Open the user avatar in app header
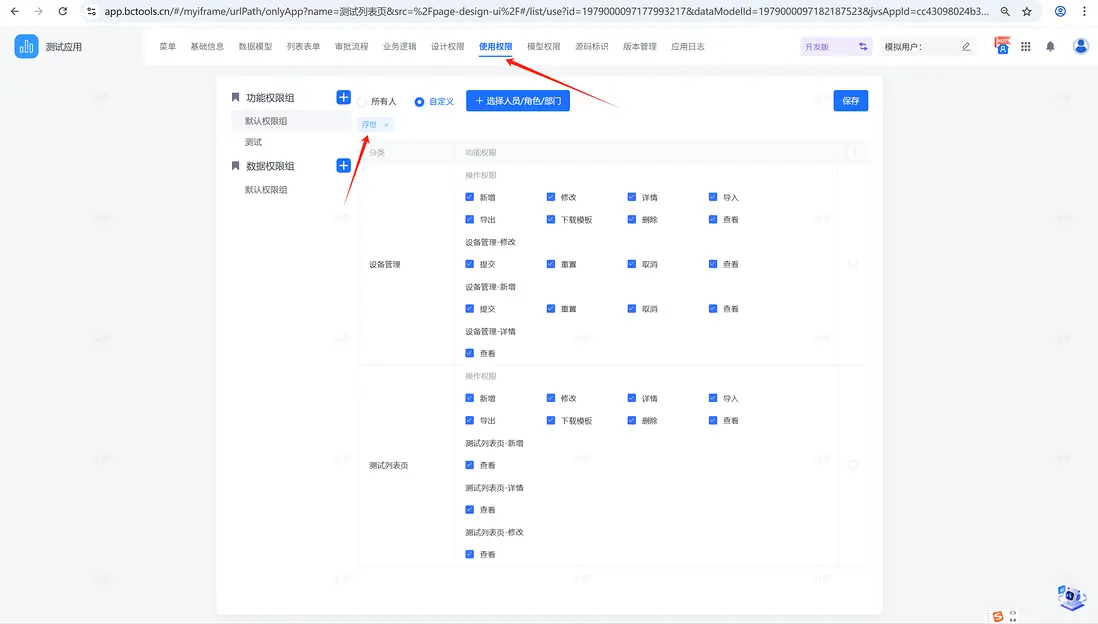This screenshot has width=1098, height=624. pyautogui.click(x=1080, y=46)
